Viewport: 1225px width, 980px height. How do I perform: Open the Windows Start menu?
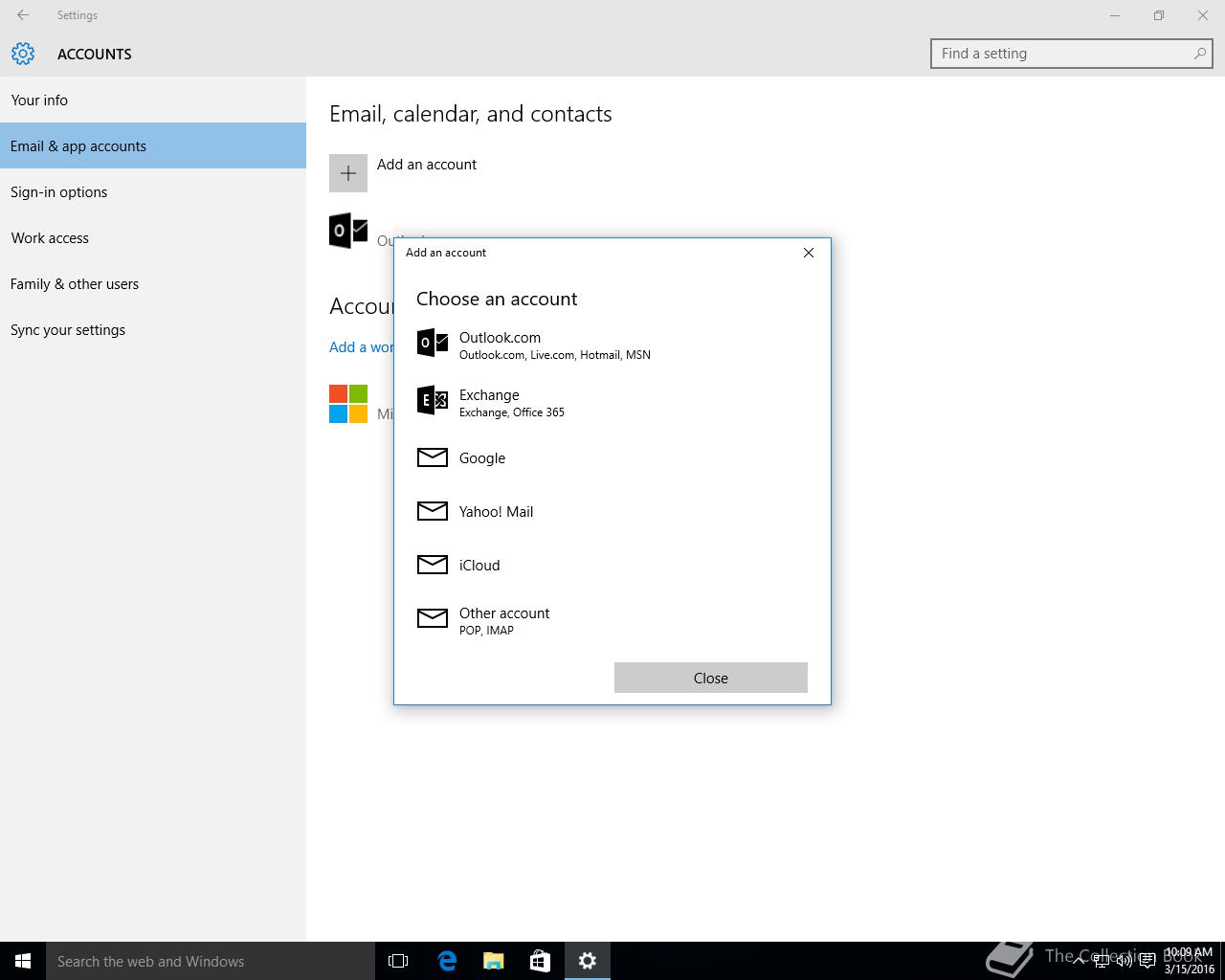pyautogui.click(x=23, y=961)
